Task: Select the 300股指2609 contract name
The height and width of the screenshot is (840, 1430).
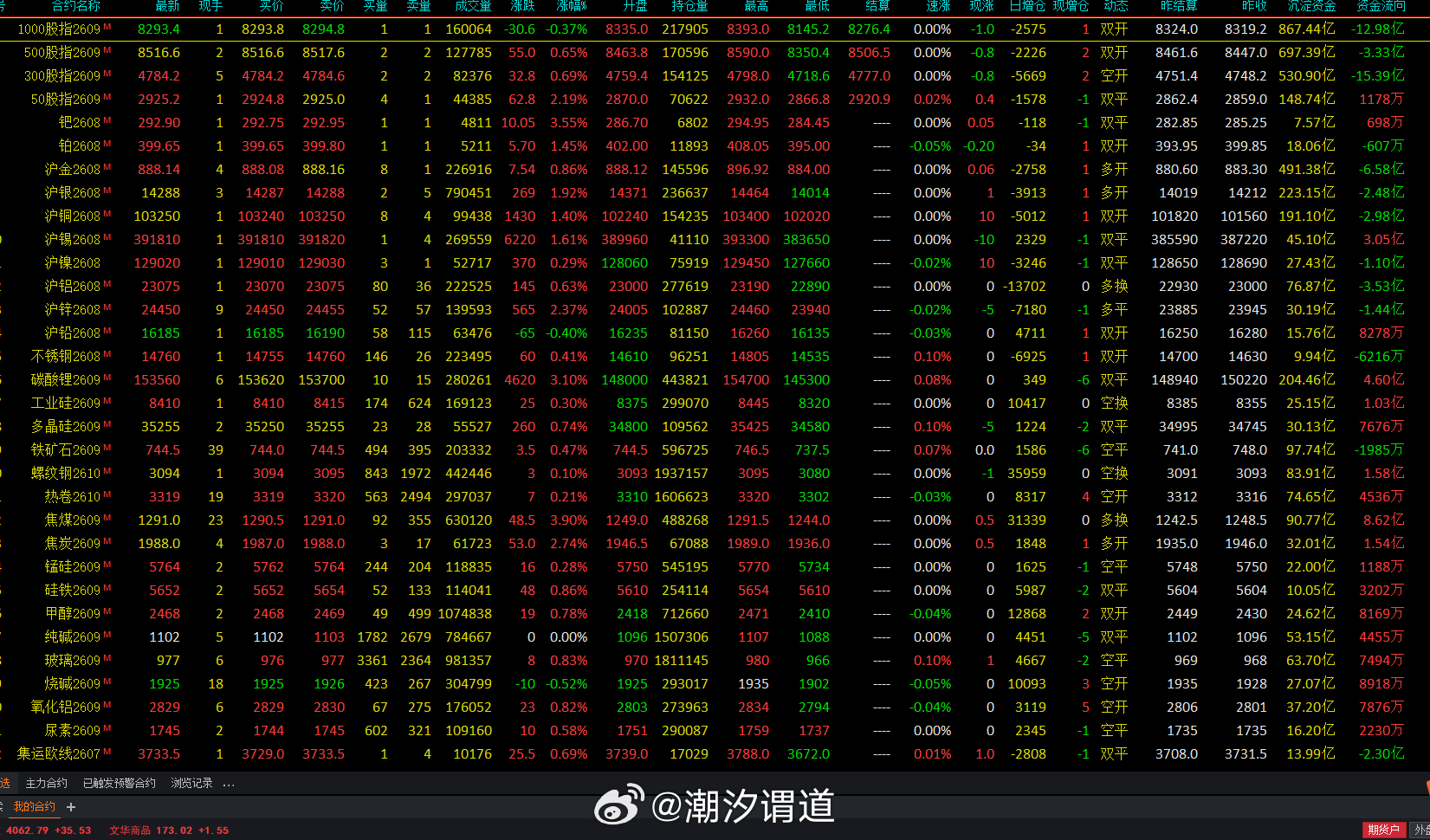Action: (x=62, y=76)
